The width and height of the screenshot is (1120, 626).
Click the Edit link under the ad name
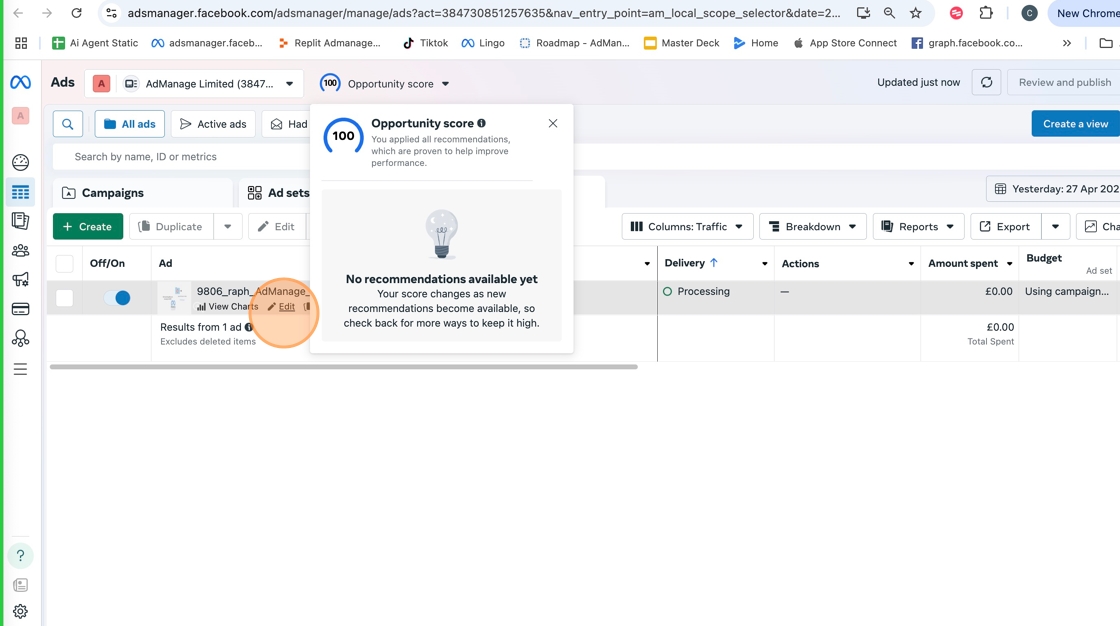click(281, 307)
